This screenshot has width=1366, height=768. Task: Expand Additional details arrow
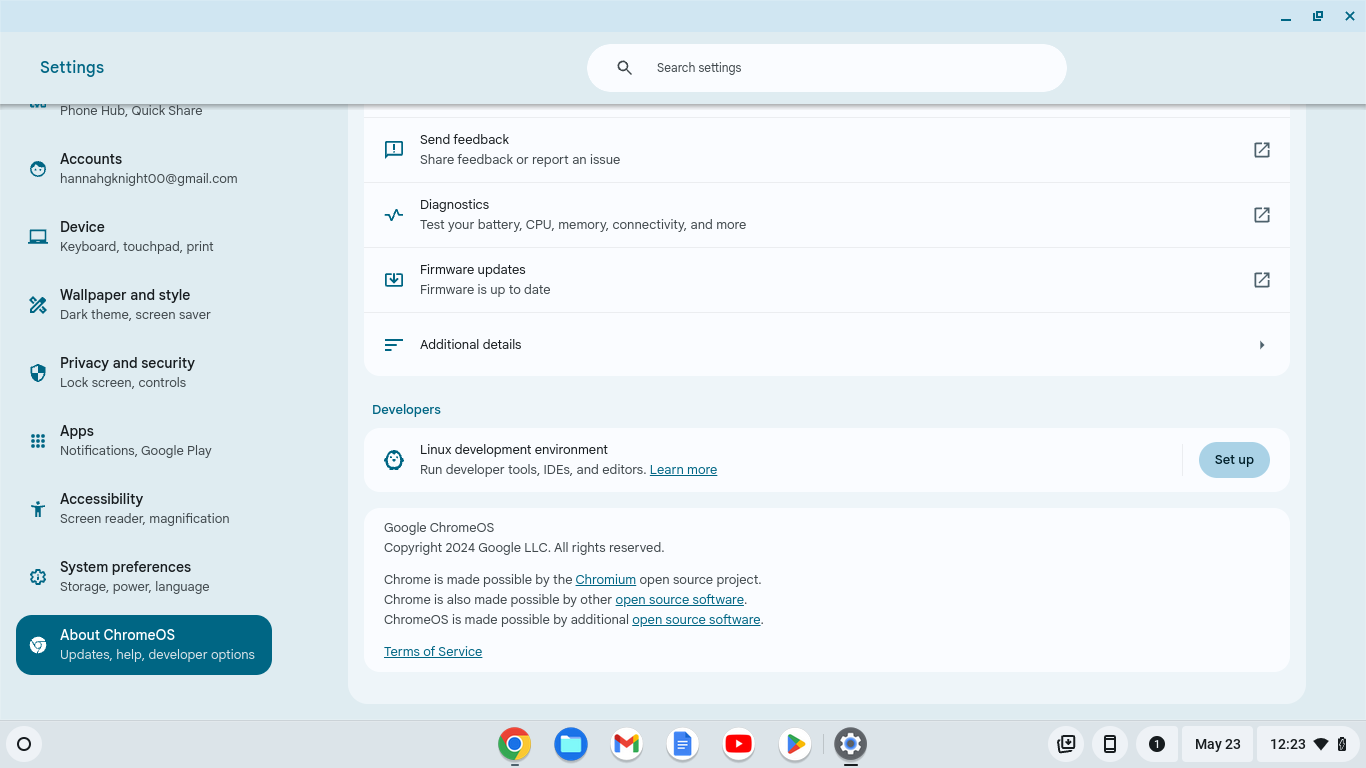[1262, 345]
